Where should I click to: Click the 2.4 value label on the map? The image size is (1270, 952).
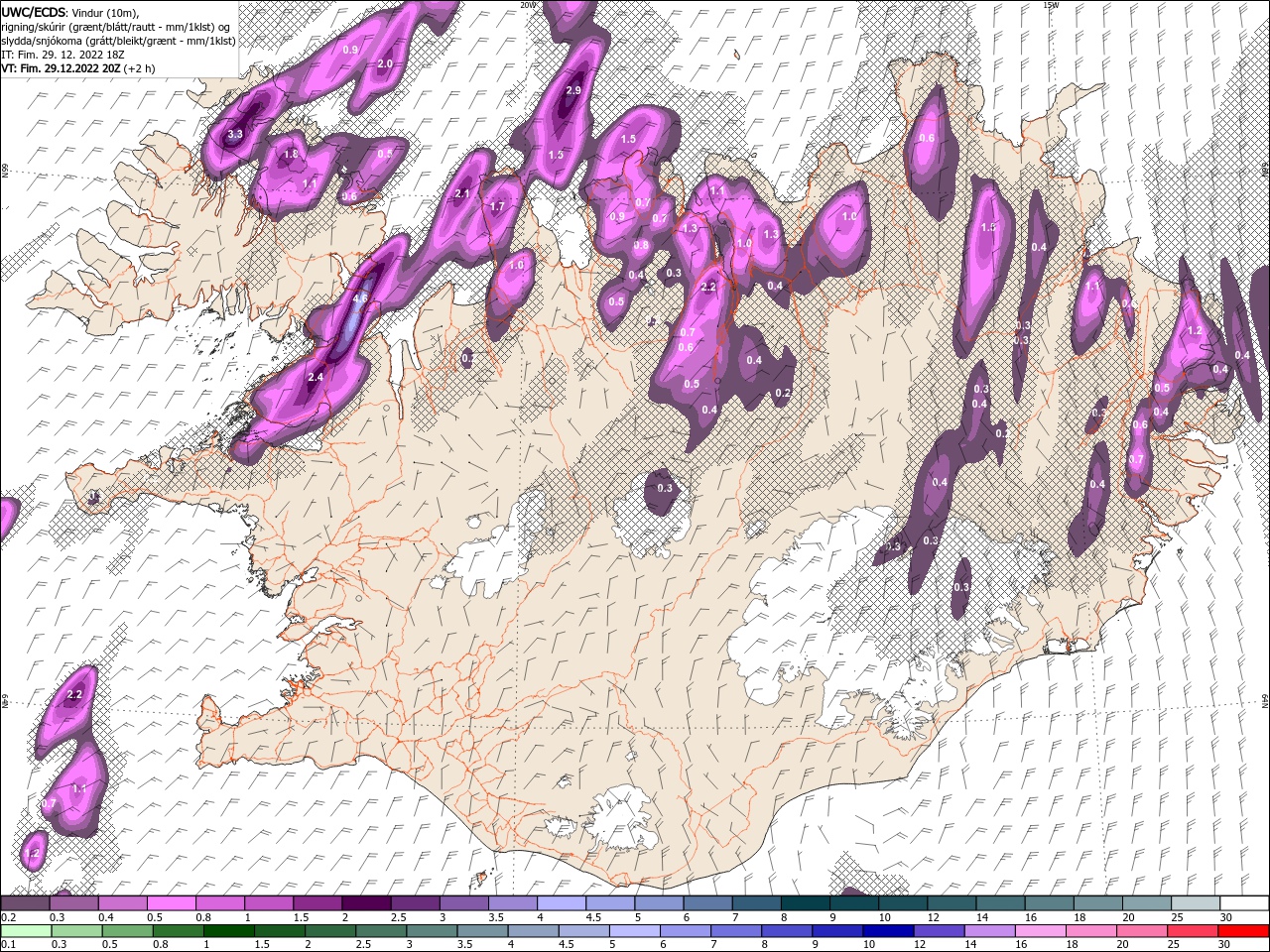pyautogui.click(x=317, y=377)
